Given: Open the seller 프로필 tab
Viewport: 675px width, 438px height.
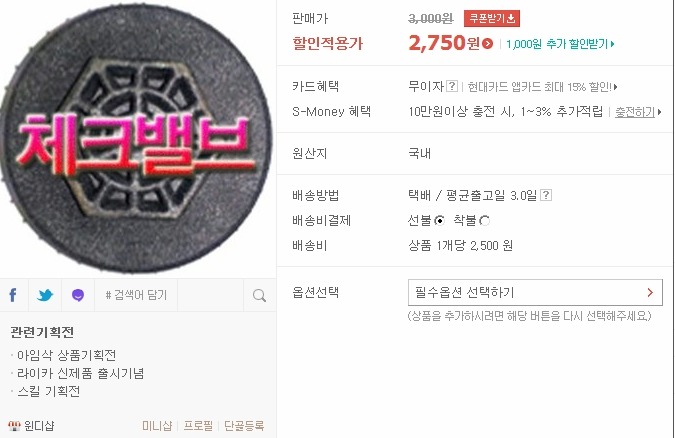Looking at the screenshot, I should click(x=198, y=426).
